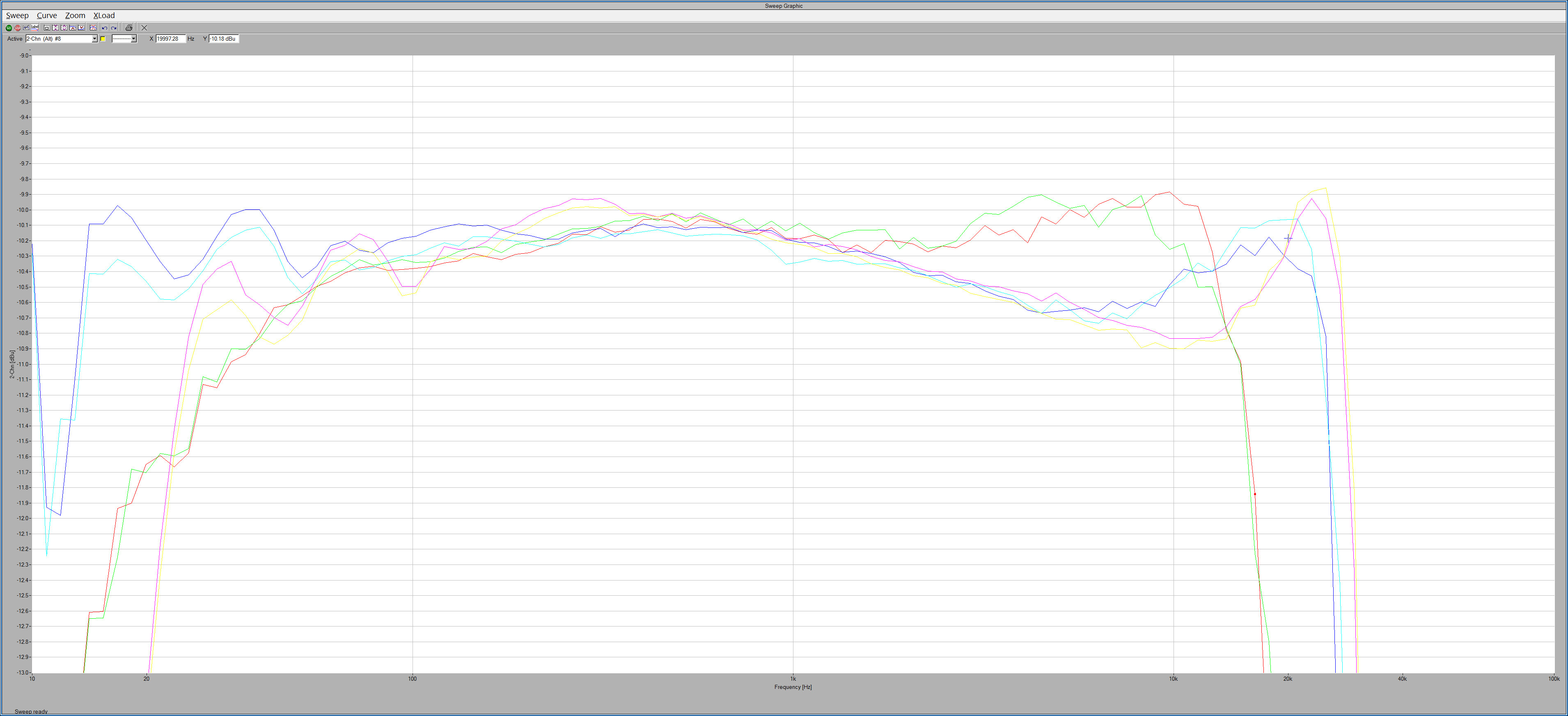
Task: Close graphic via toolbar X icon
Action: pos(144,28)
